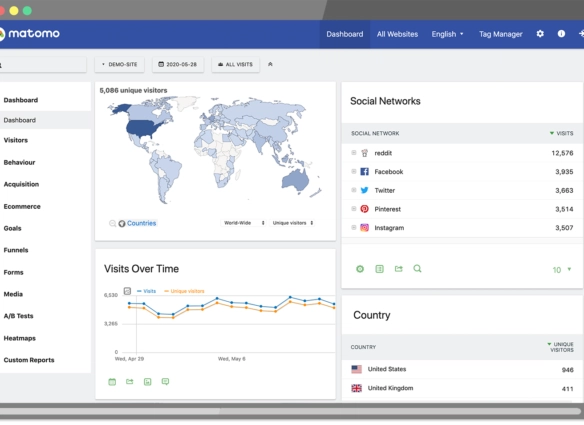This screenshot has width=584, height=425.
Task: Sort by UNIQUE VISITORS column header
Action: point(561,347)
